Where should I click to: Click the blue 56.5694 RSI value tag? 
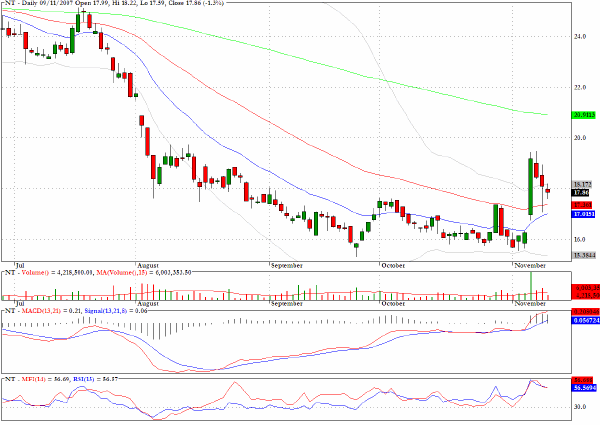point(584,388)
